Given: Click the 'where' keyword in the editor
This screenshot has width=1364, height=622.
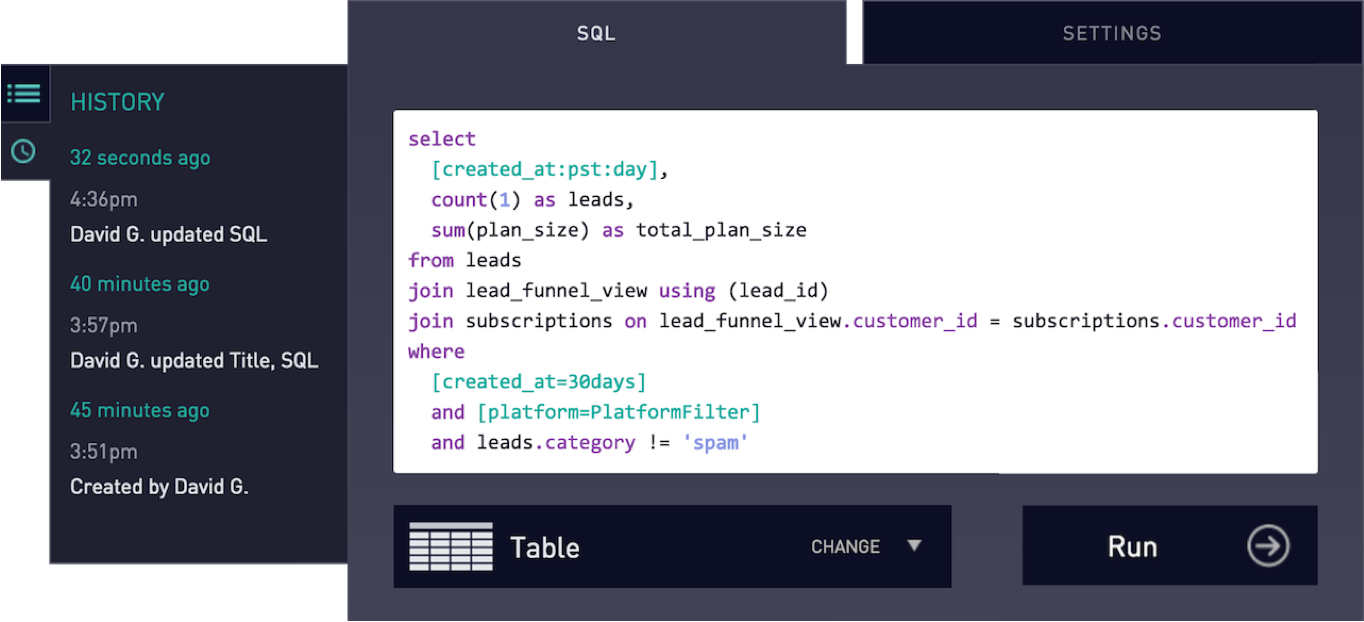Looking at the screenshot, I should (x=436, y=351).
